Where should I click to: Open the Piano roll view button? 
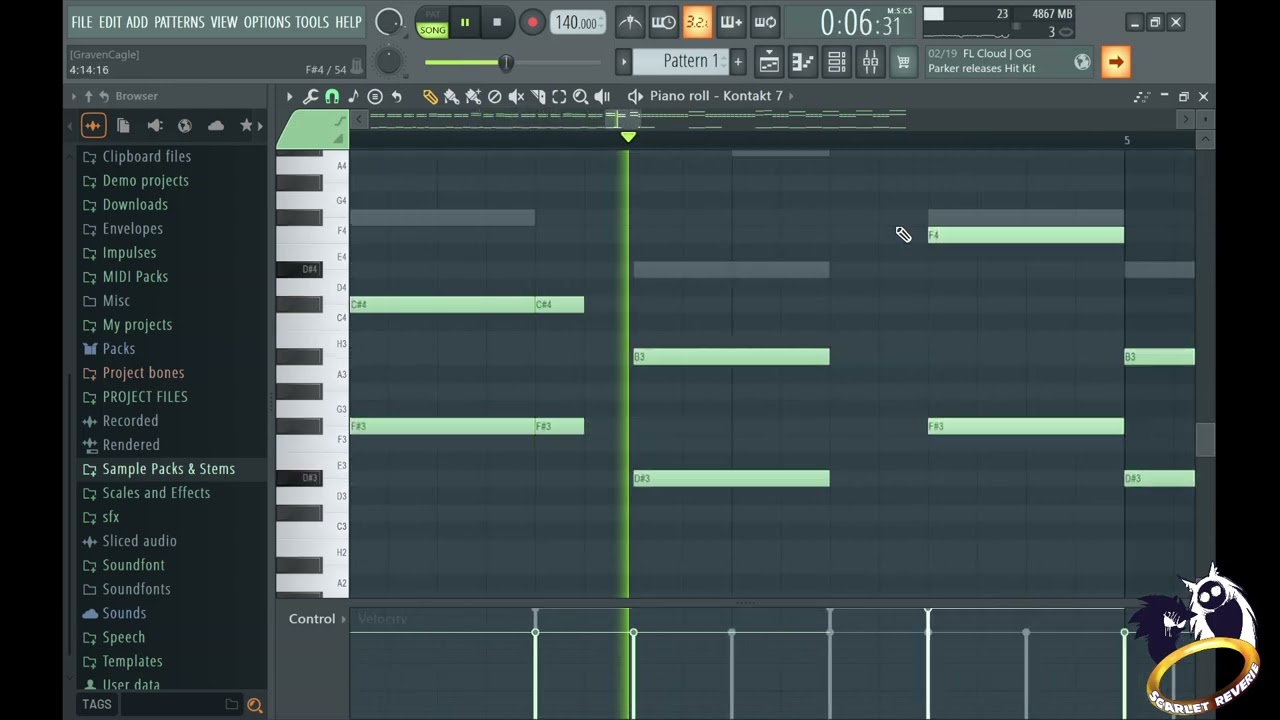(x=803, y=62)
